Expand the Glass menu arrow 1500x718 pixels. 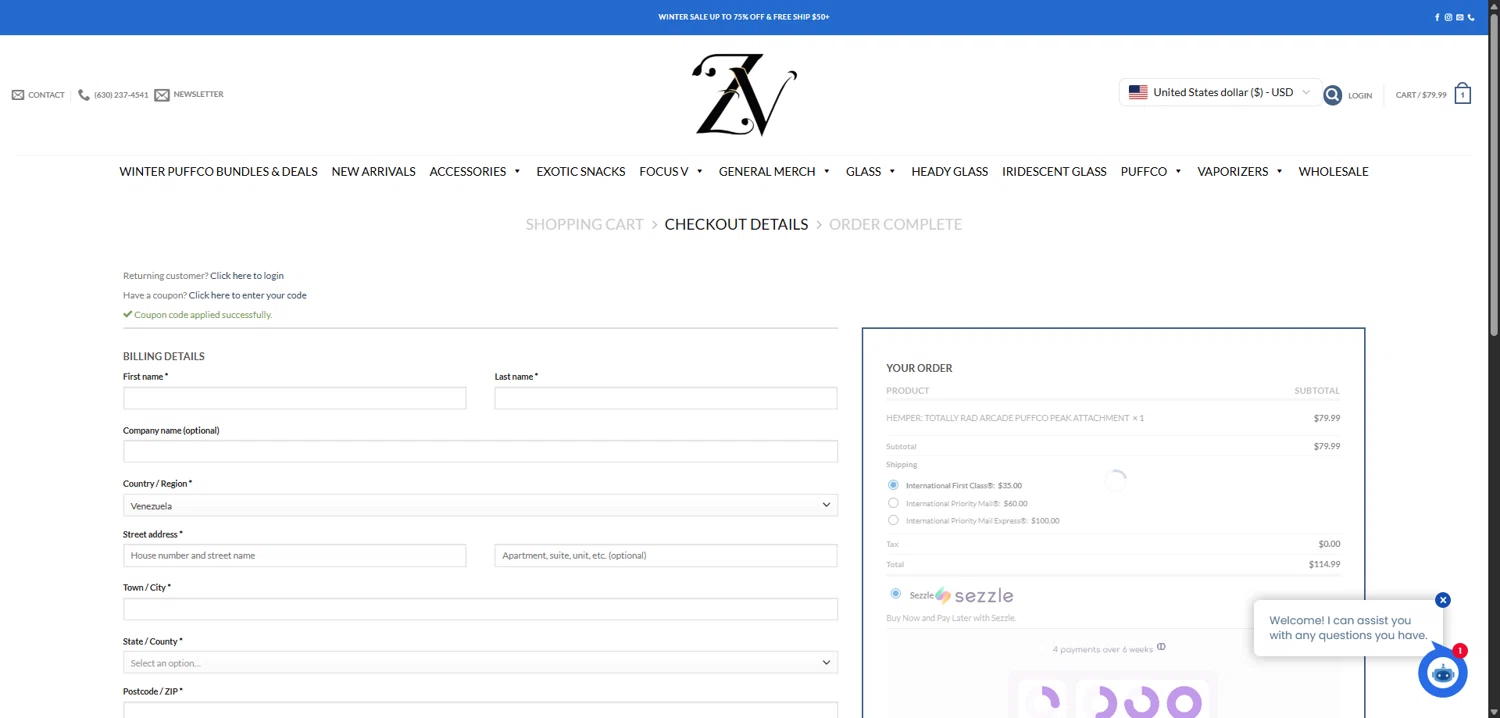coord(892,172)
